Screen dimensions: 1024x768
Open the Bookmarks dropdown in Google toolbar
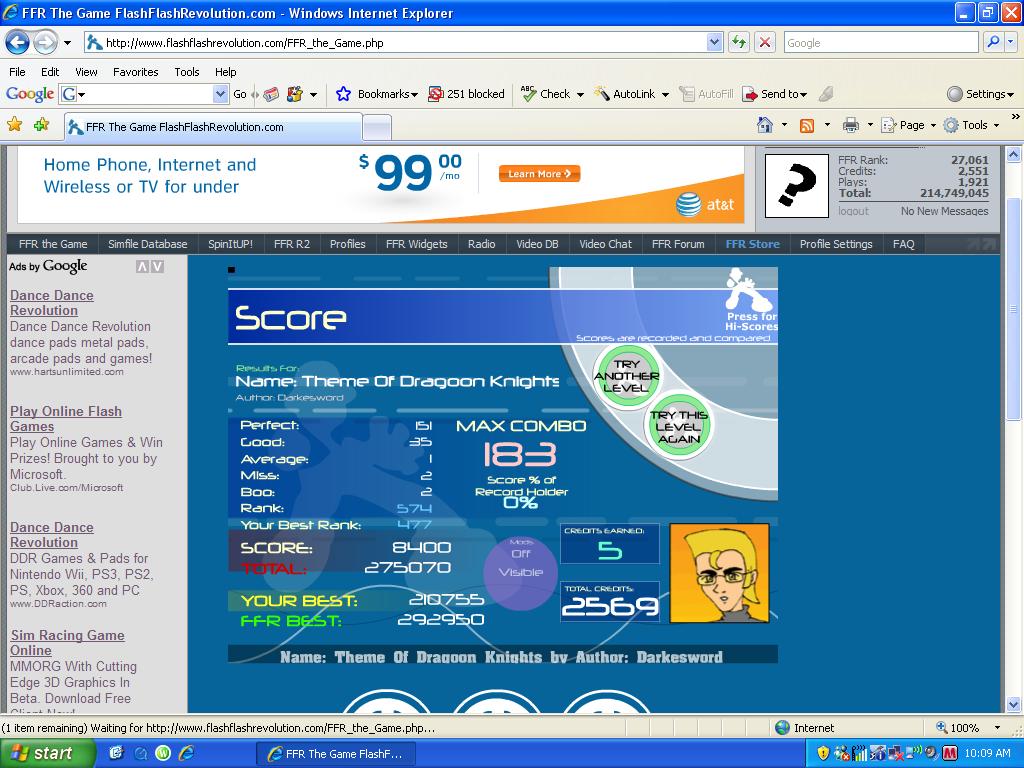[x=376, y=94]
